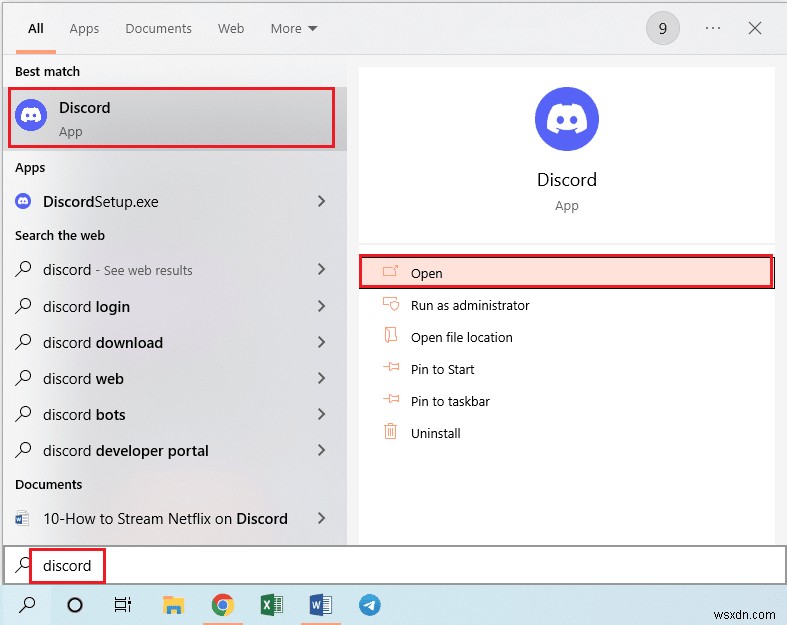Viewport: 787px width, 625px height.
Task: Switch to the Documents tab
Action: (x=159, y=29)
